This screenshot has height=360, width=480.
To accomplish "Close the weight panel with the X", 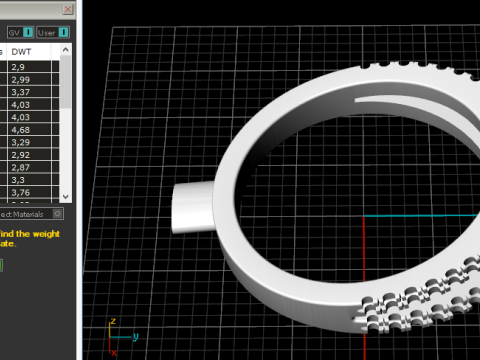I will 68,9.
